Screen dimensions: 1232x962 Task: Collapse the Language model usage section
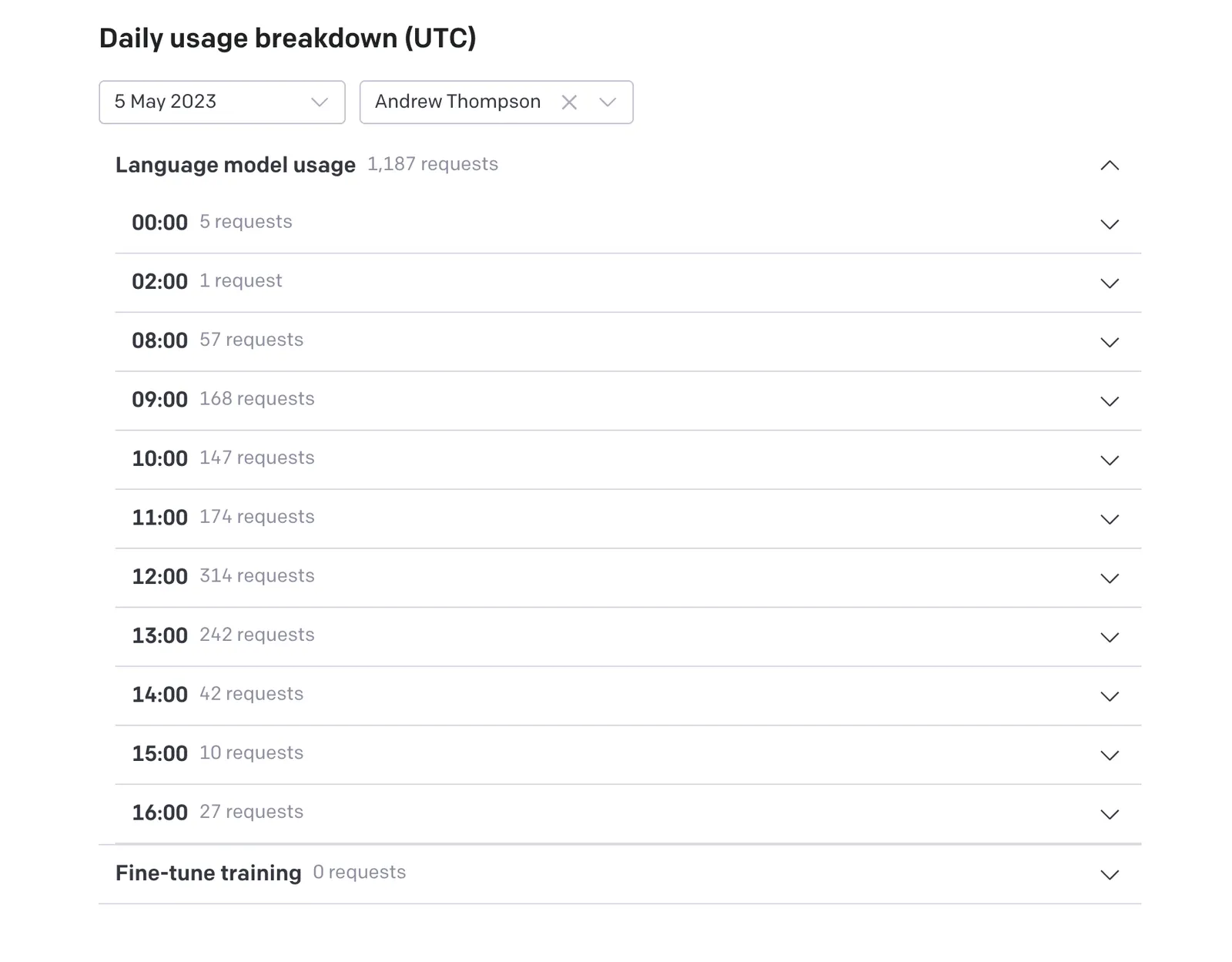click(1110, 165)
